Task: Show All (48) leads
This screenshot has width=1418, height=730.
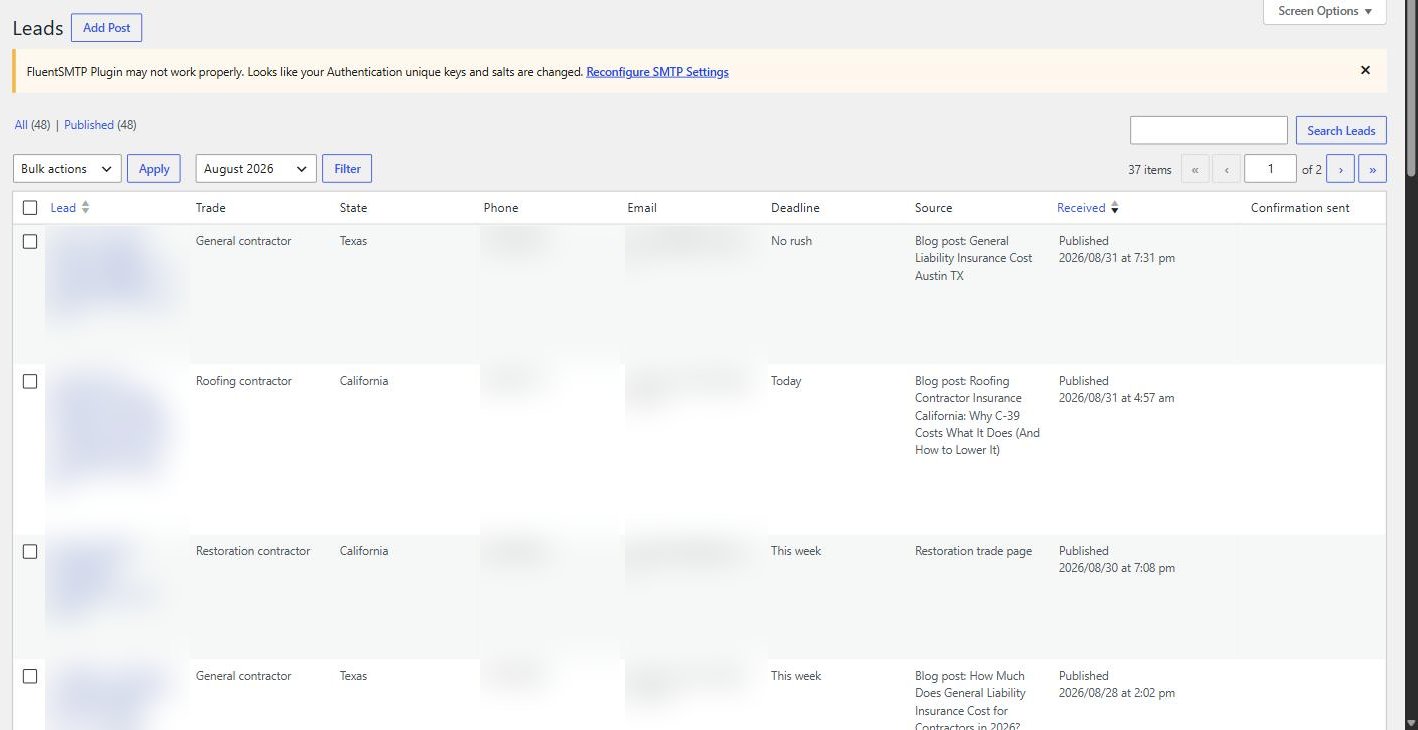Action: click(32, 125)
